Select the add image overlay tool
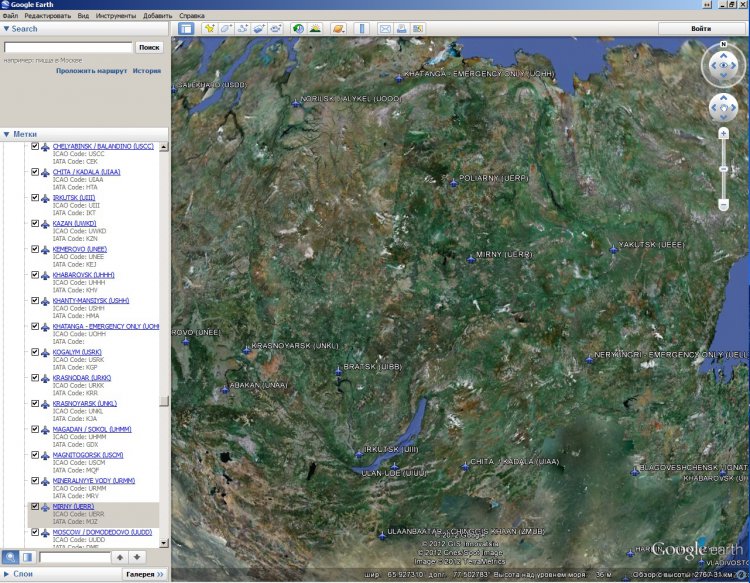 tap(259, 29)
